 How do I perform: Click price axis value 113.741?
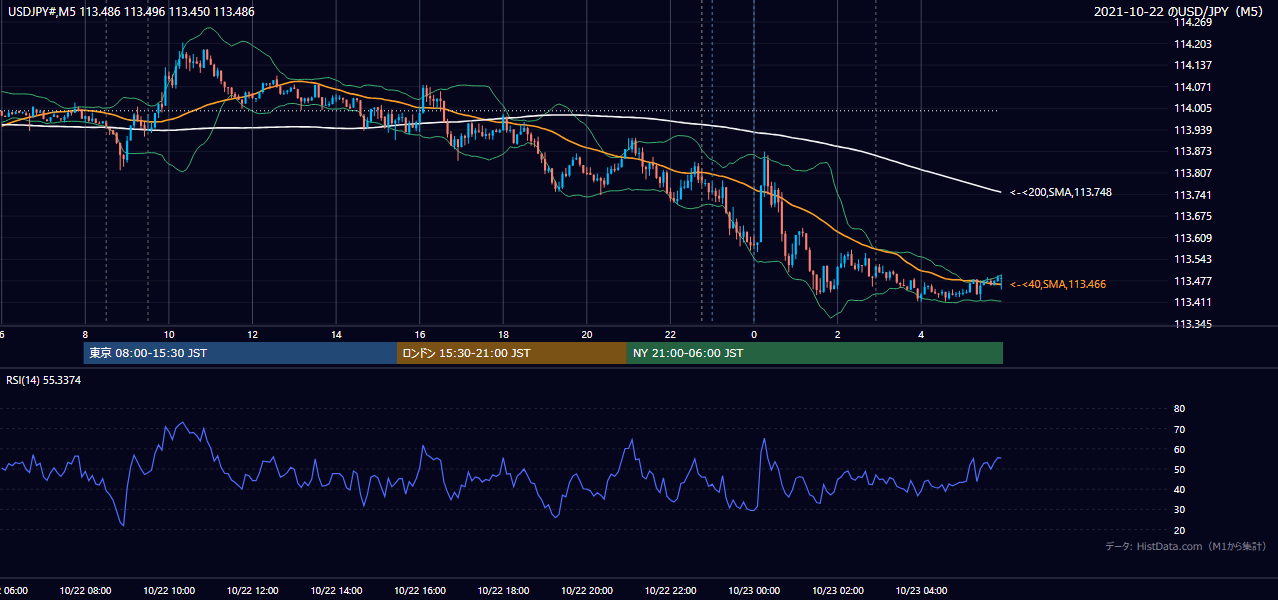coord(1192,195)
